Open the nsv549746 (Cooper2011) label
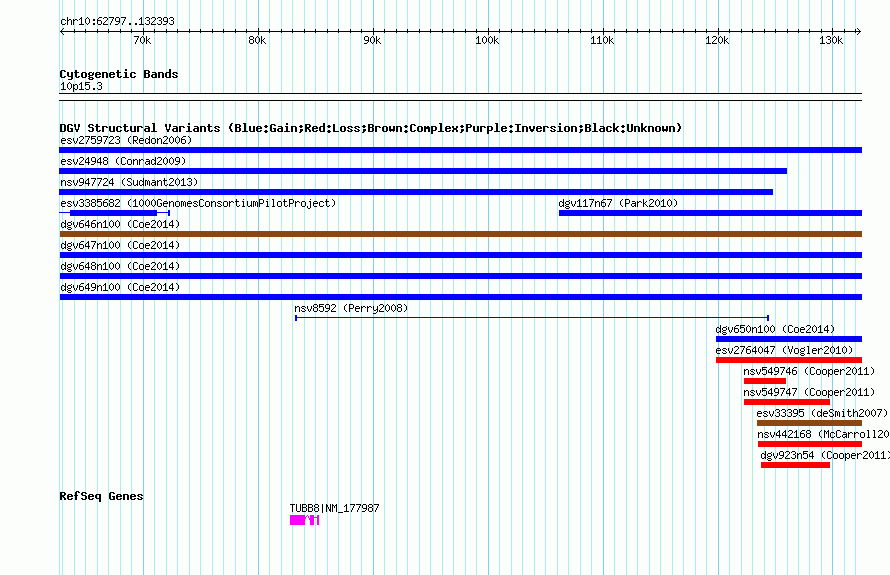The height and width of the screenshot is (575, 890). 809,371
